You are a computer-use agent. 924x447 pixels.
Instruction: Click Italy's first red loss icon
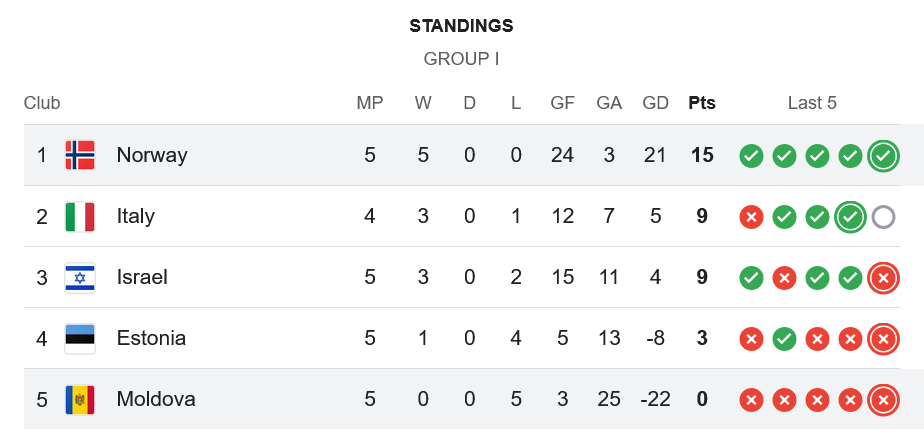coord(751,217)
